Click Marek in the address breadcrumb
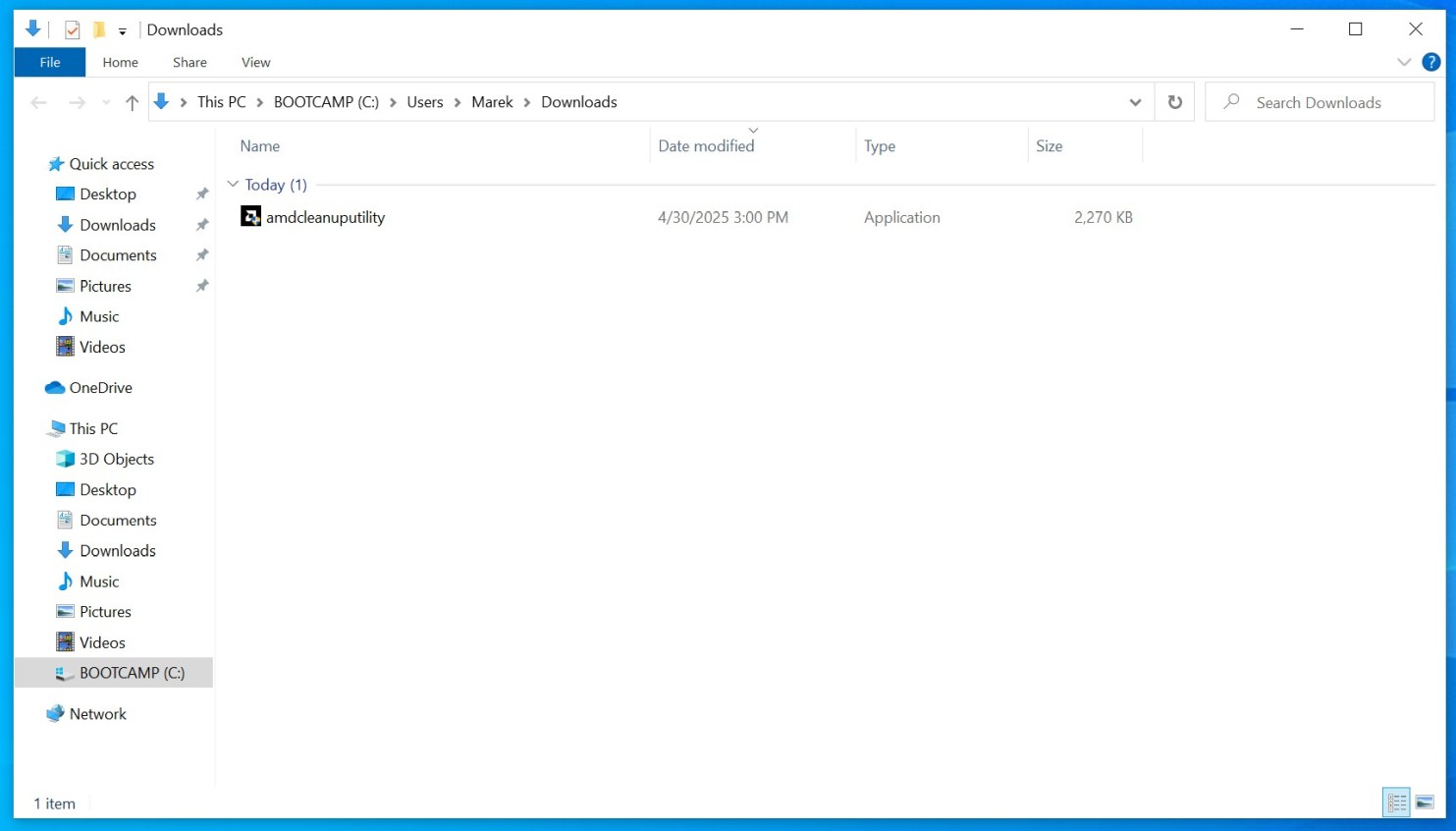Screen dimensions: 1456x831 click(492, 102)
